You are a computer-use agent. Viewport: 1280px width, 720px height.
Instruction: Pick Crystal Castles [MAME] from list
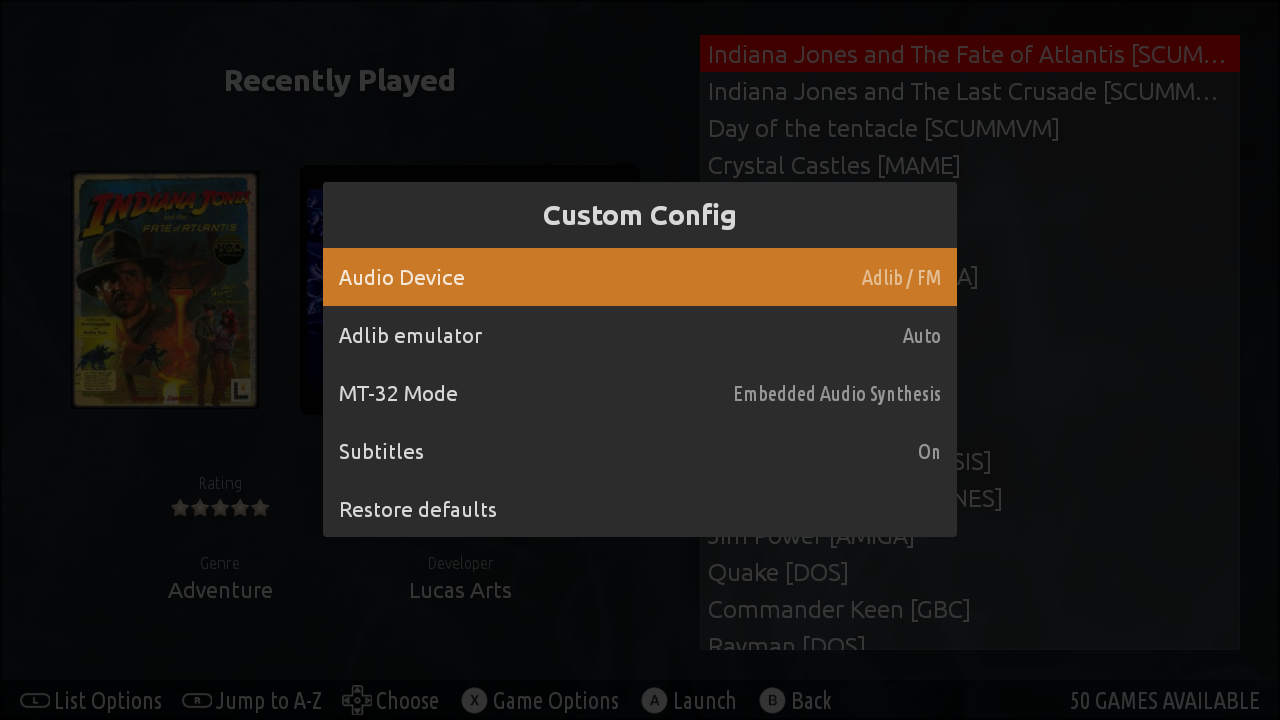(x=834, y=166)
